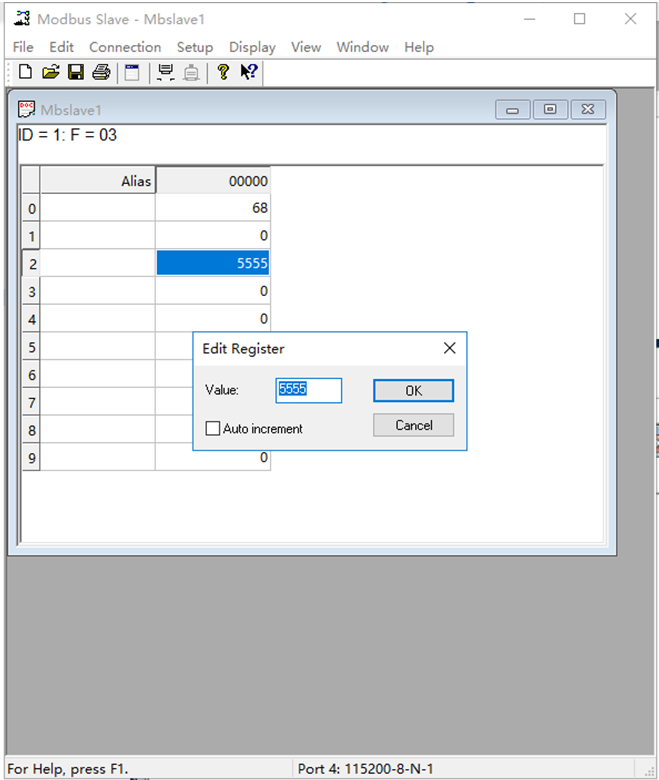
Task: Click the context help arrow icon
Action: (x=249, y=72)
